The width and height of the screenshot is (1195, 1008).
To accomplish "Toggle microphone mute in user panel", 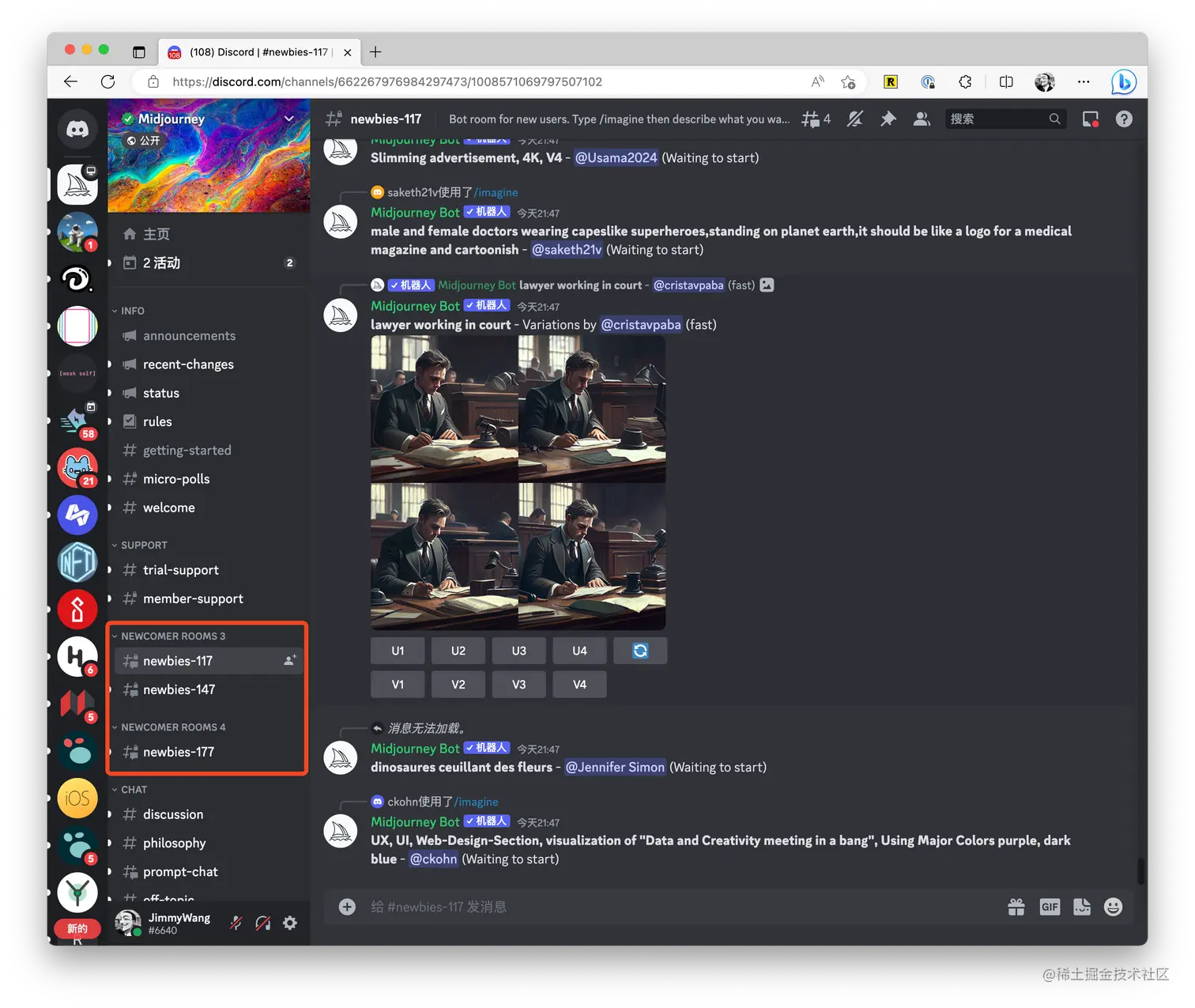I will click(x=236, y=923).
